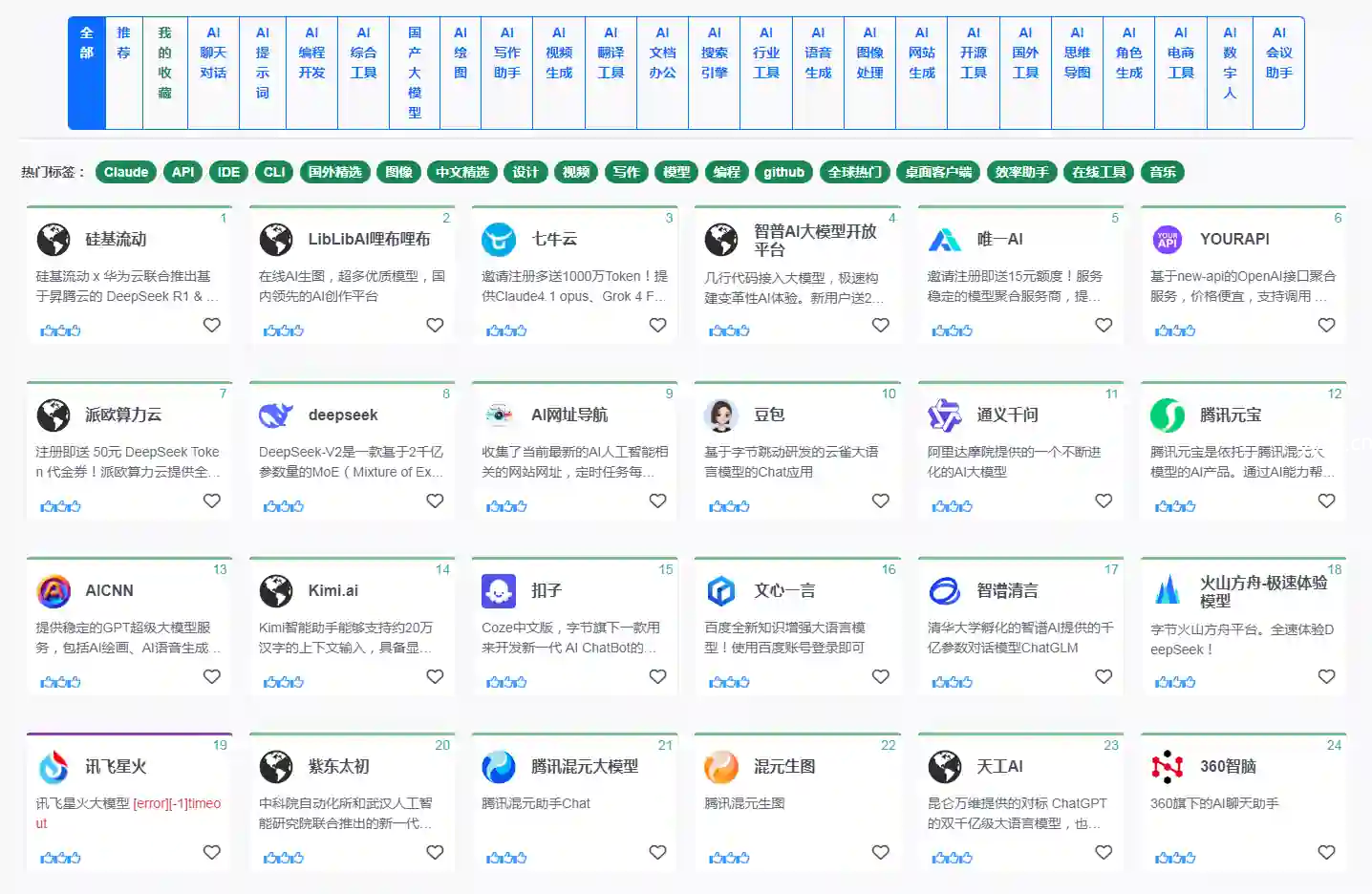Open the 智谱清言 card title
The width and height of the screenshot is (1372, 894).
click(x=1007, y=591)
